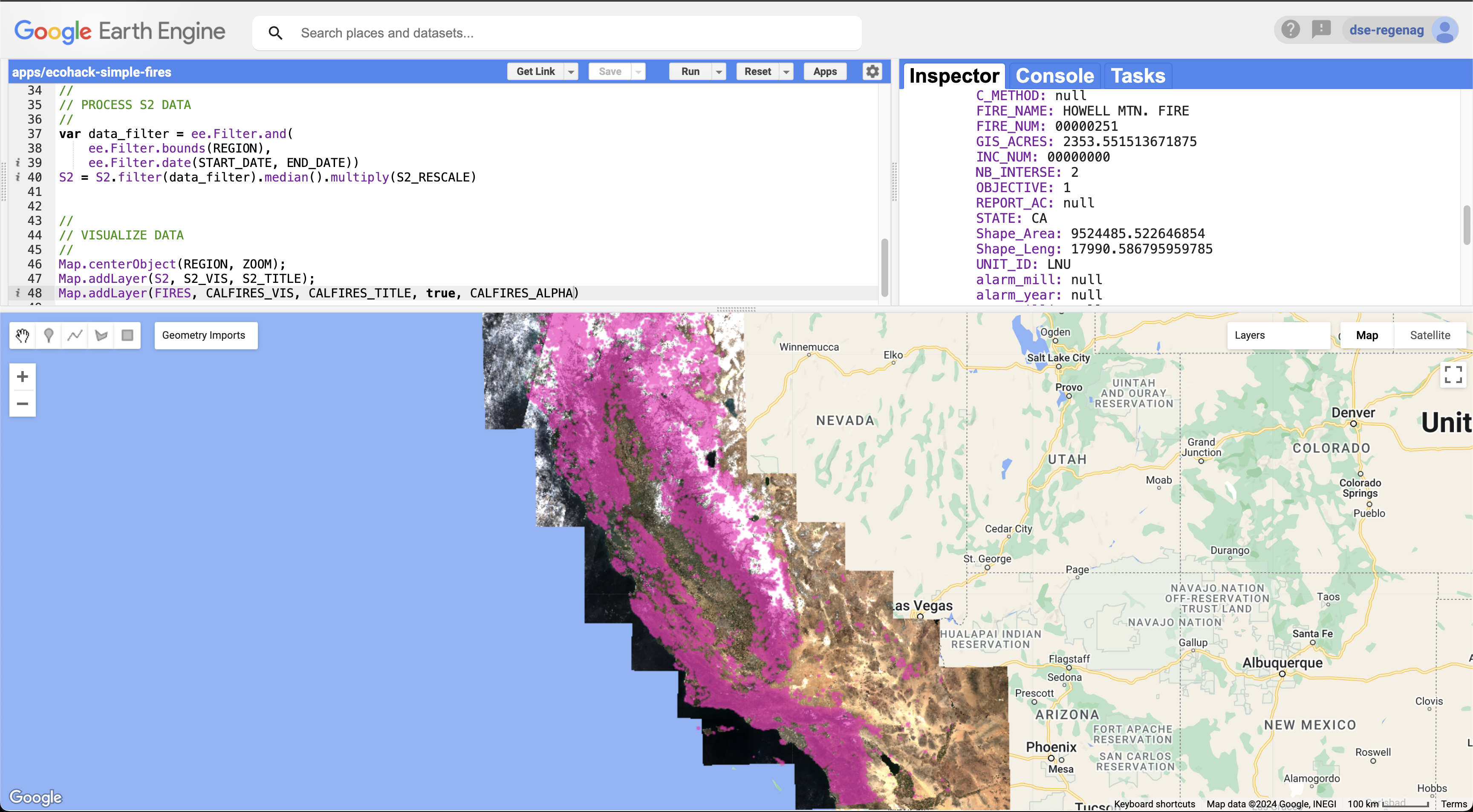Switch to the Inspector tab
1473x812 pixels.
(x=954, y=76)
